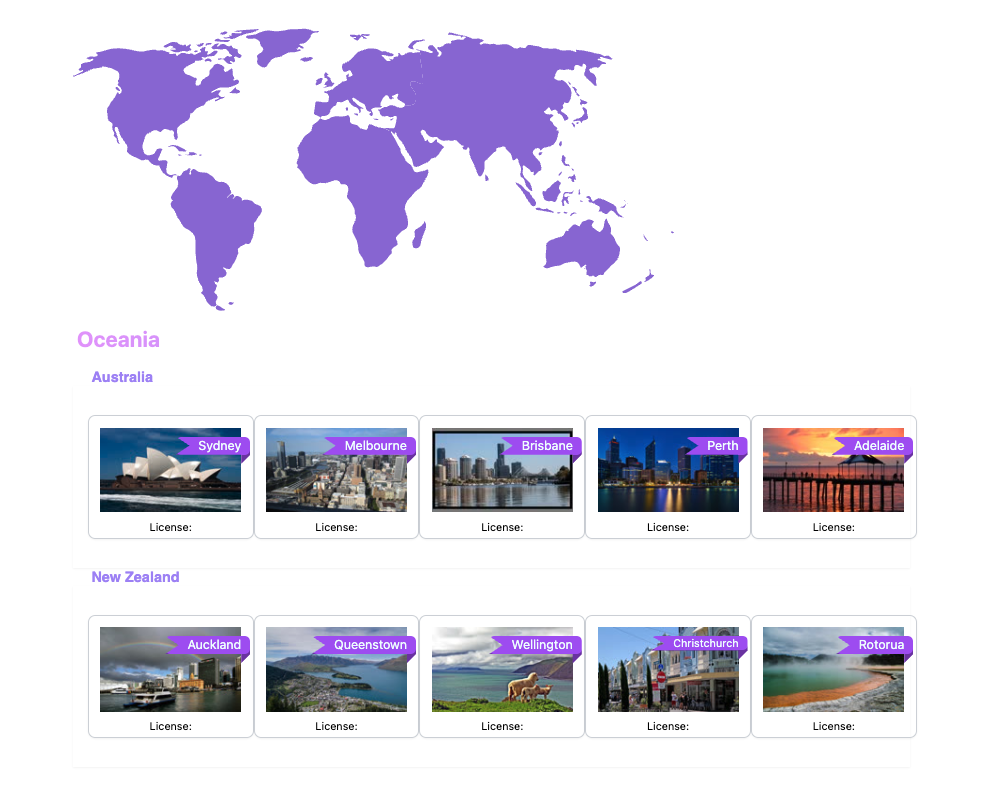Click the Rotorua ribbon label

pos(877,645)
